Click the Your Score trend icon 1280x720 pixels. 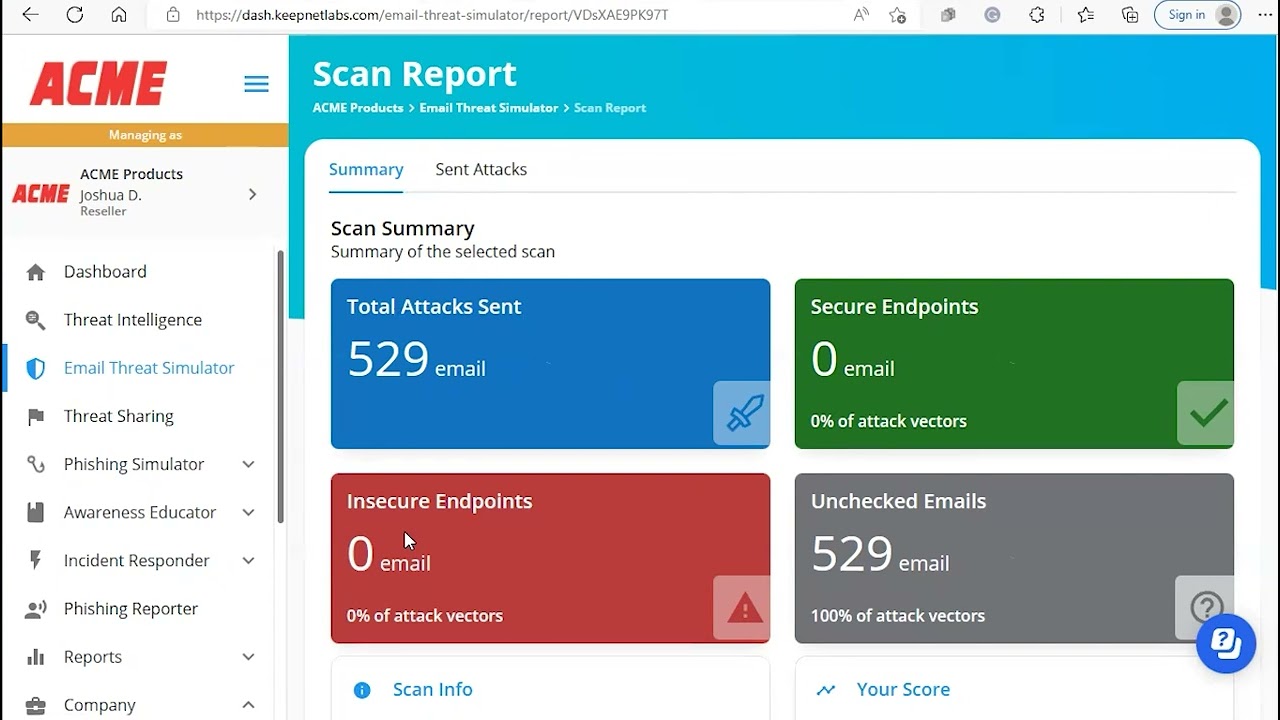point(826,690)
